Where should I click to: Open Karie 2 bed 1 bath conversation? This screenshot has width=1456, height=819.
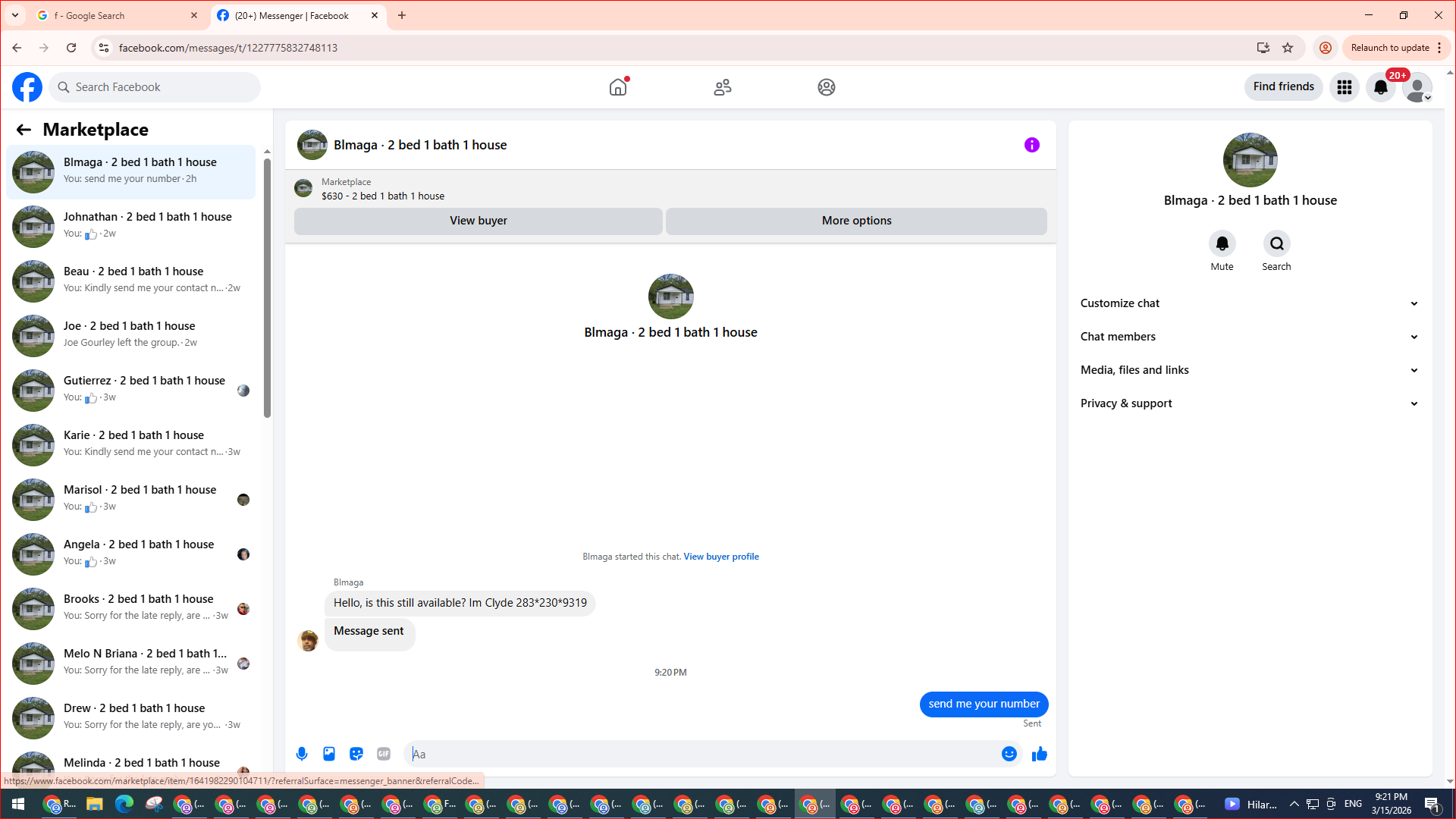pyautogui.click(x=131, y=444)
